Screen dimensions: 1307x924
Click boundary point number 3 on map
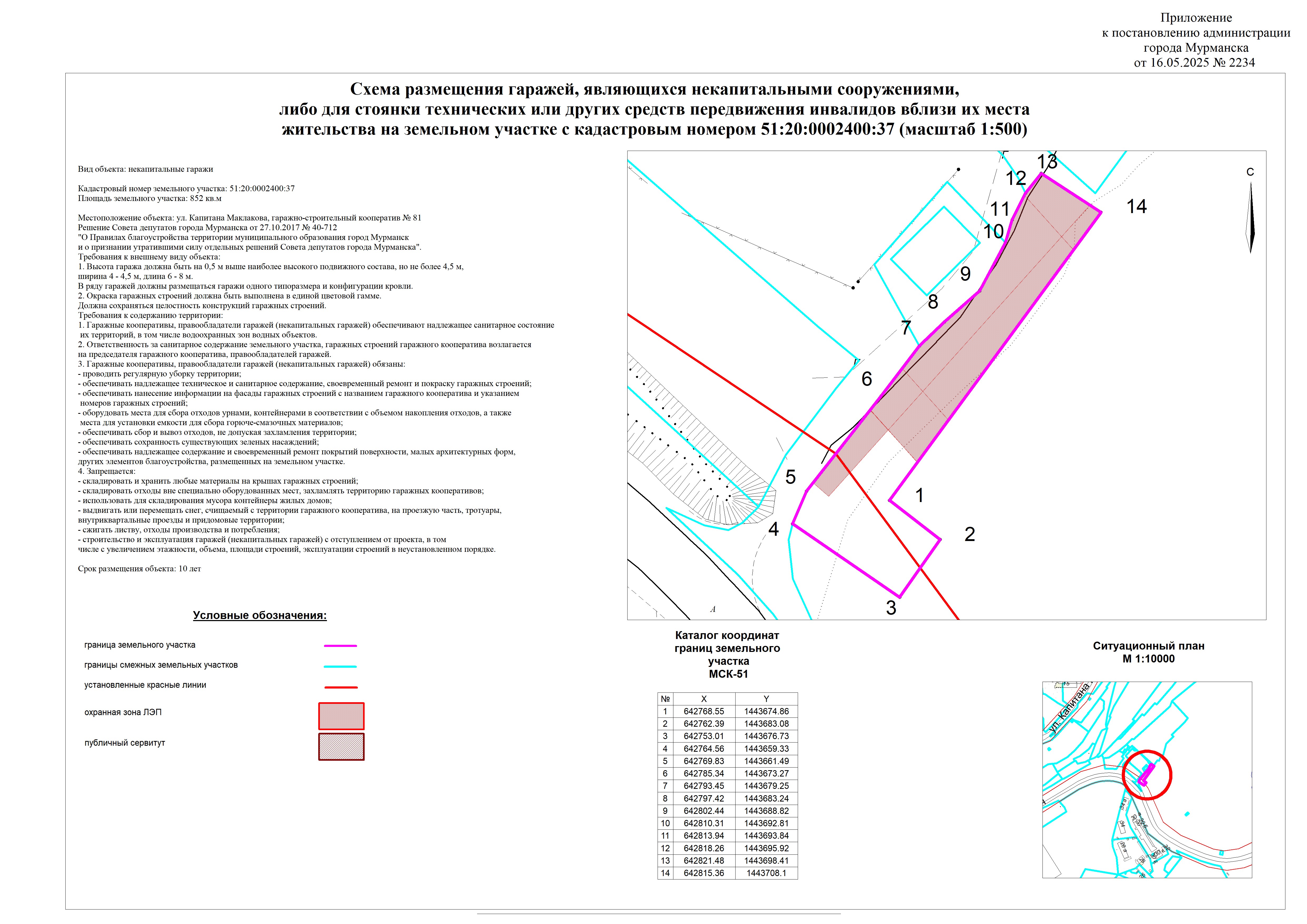point(891,608)
